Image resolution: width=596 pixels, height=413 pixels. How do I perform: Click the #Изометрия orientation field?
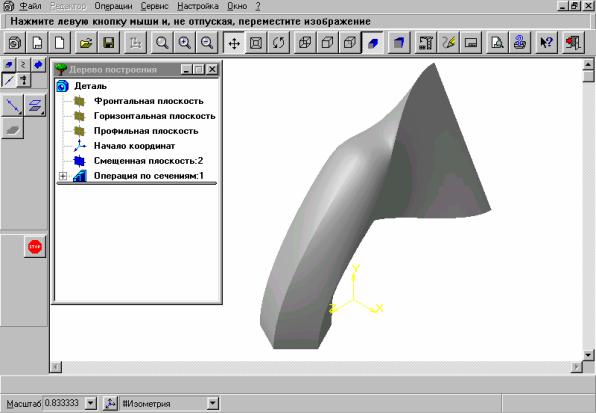tap(164, 403)
